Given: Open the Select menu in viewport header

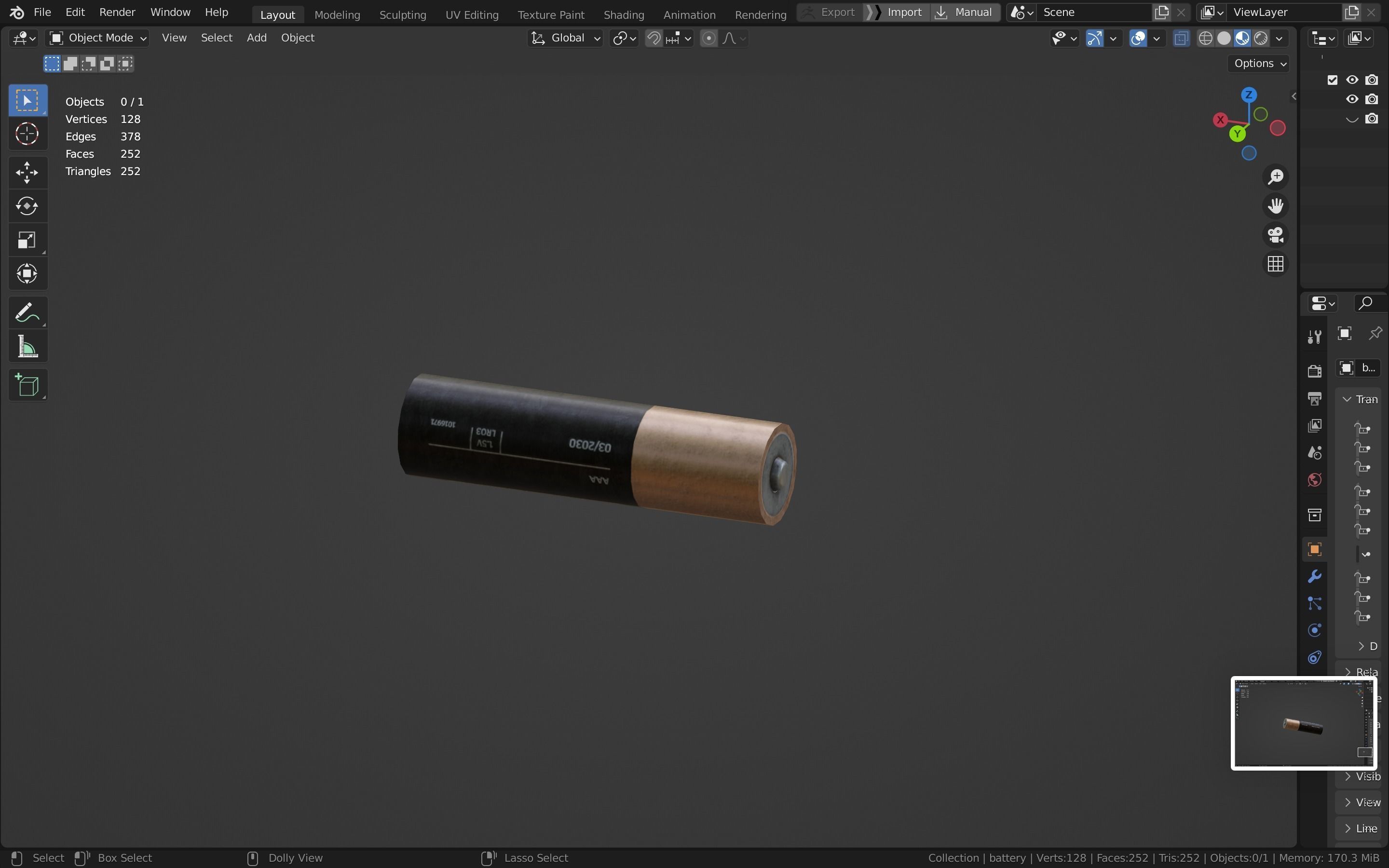Looking at the screenshot, I should point(217,38).
